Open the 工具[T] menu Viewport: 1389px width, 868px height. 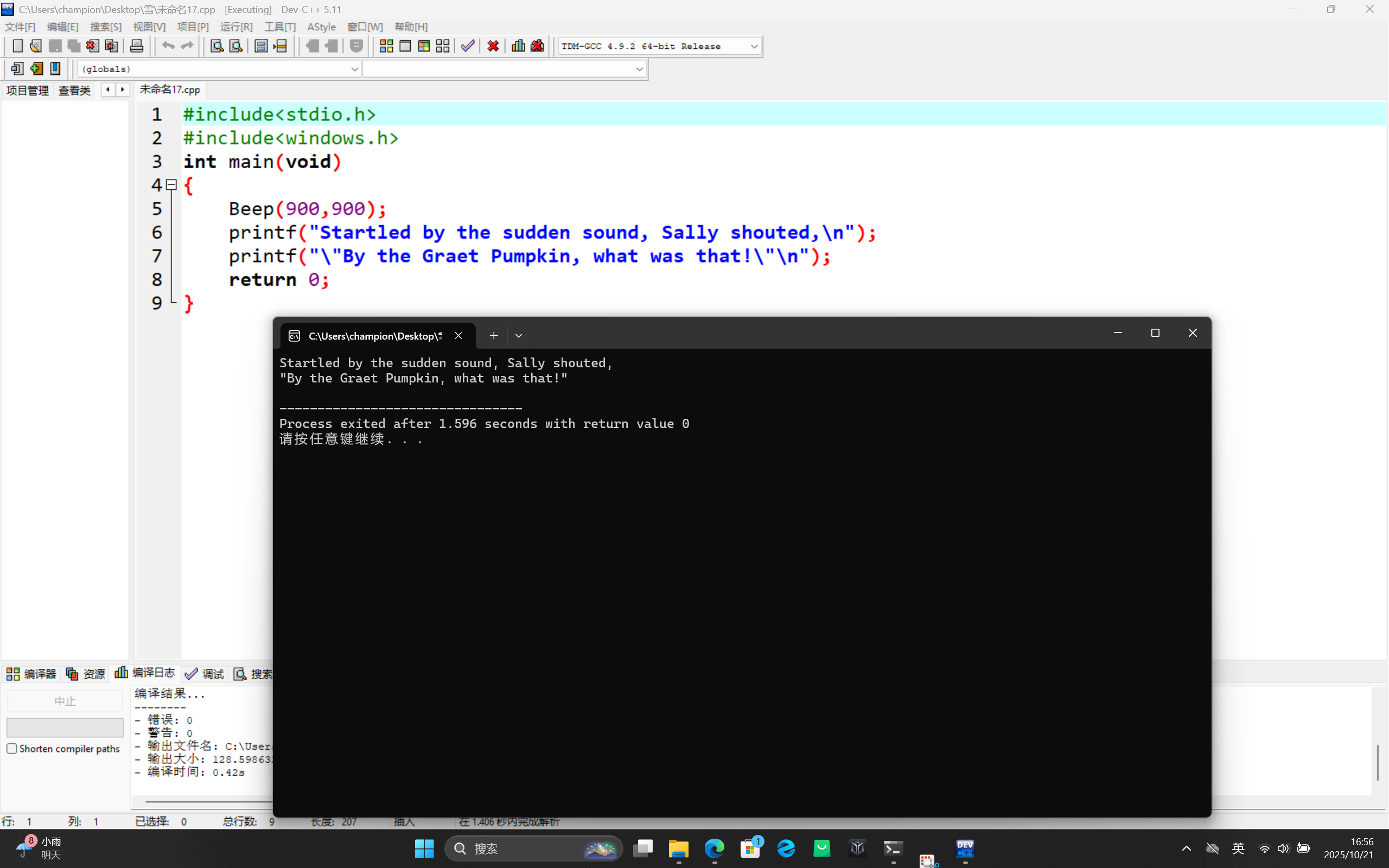pyautogui.click(x=279, y=27)
